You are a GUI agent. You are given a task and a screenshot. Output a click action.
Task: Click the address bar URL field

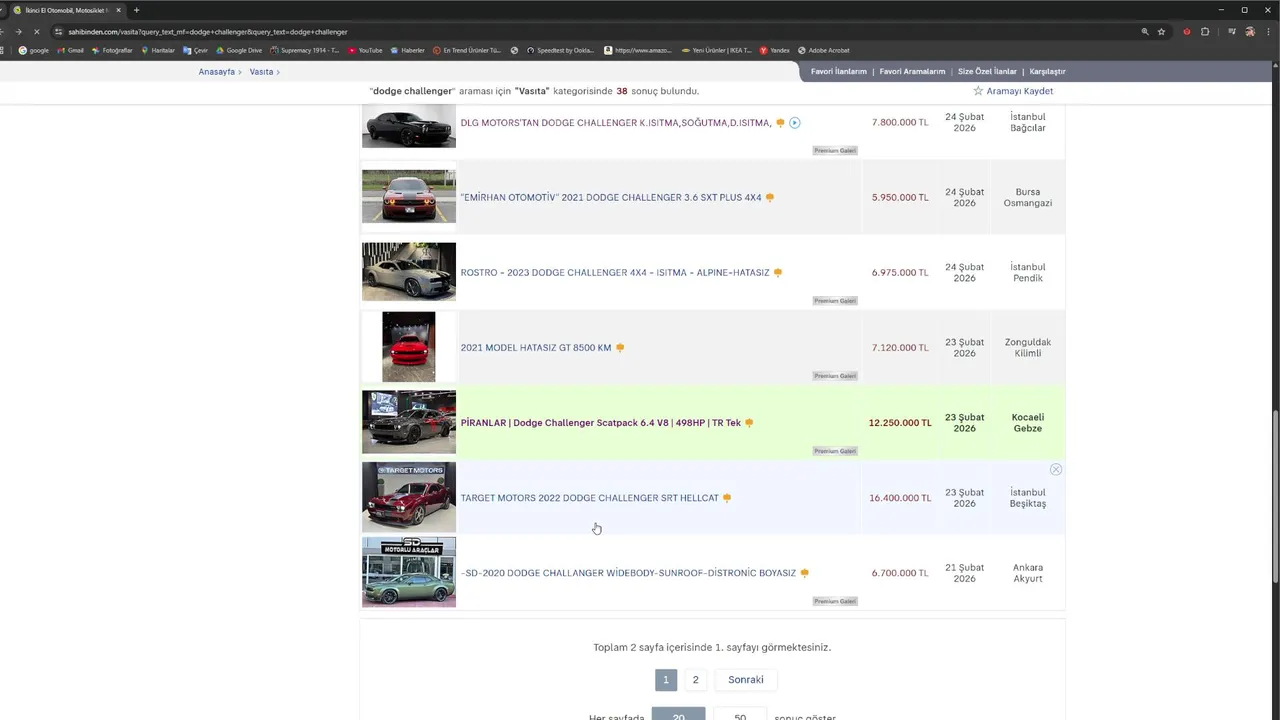(x=590, y=32)
